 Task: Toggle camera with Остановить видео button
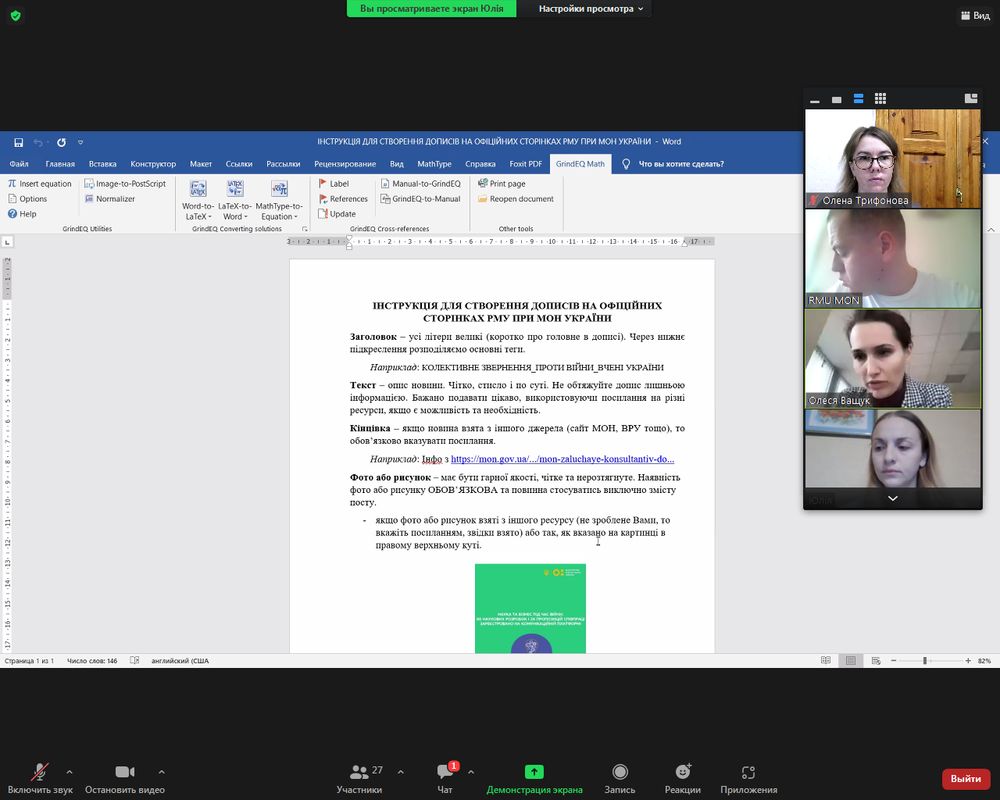tap(125, 777)
